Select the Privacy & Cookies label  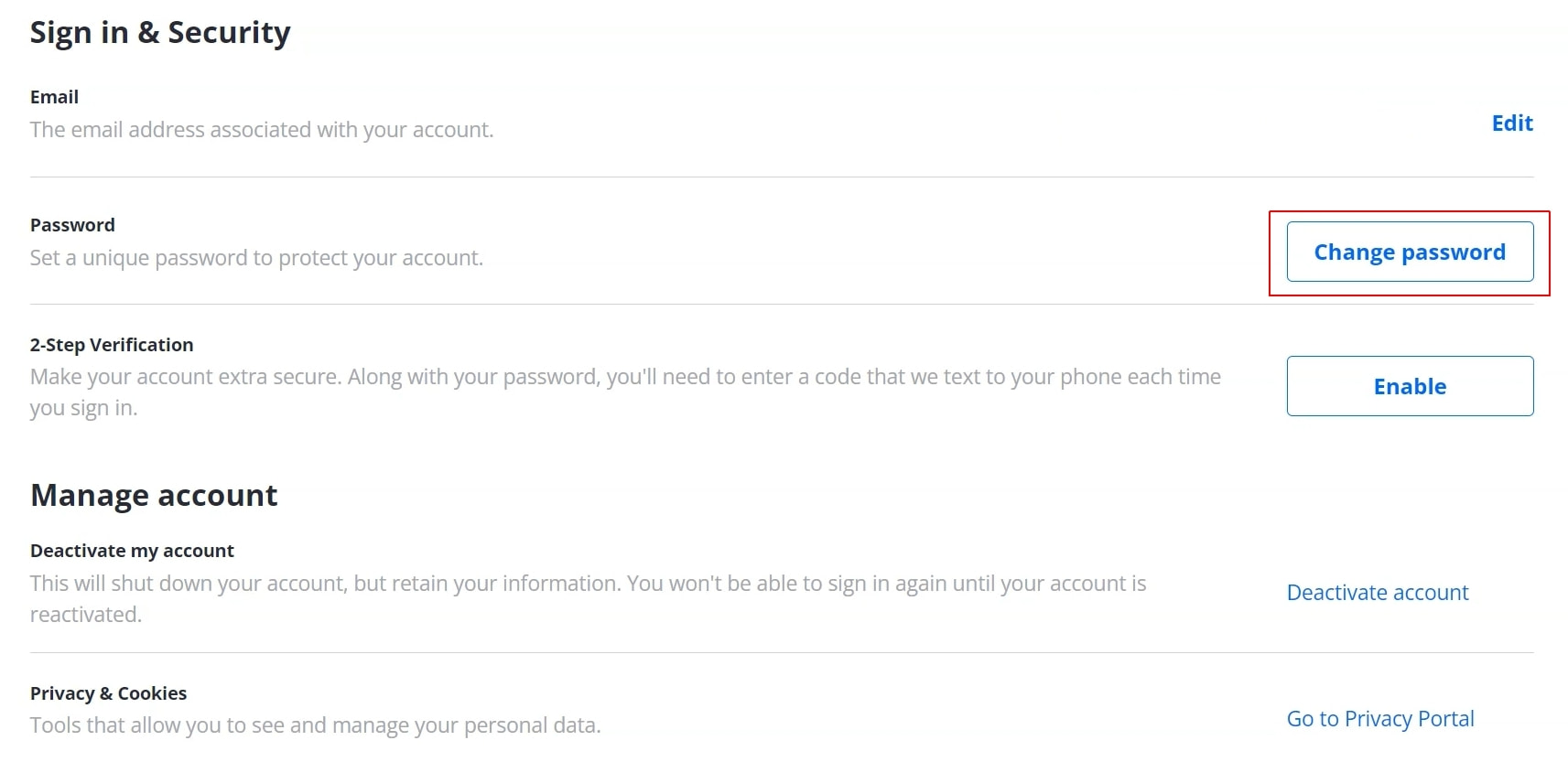coord(108,692)
